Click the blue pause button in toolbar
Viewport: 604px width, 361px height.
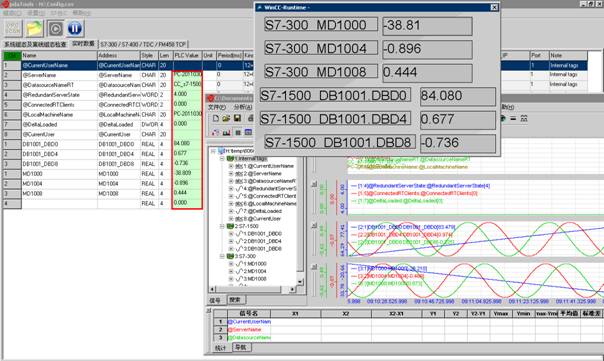[x=75, y=28]
